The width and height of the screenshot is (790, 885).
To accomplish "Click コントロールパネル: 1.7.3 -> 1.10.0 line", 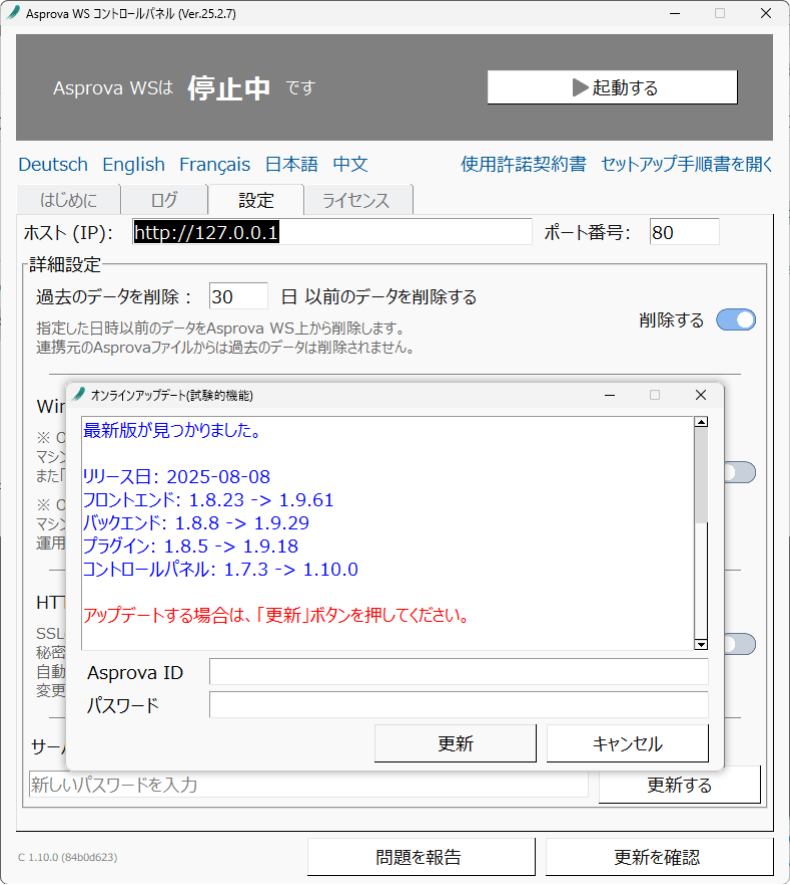I will coord(221,569).
